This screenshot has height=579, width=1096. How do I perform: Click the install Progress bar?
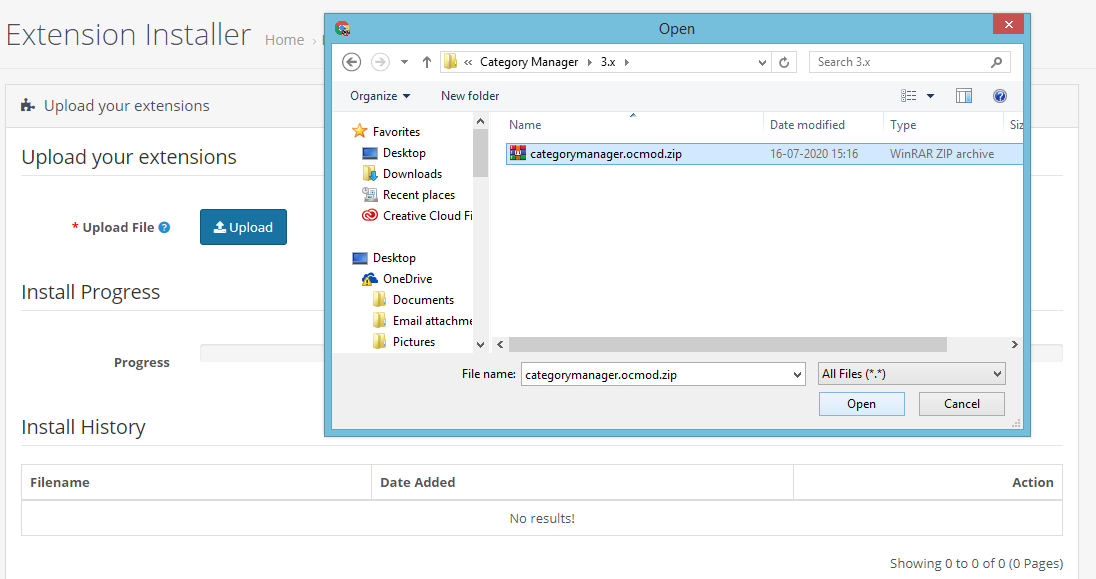coord(631,352)
